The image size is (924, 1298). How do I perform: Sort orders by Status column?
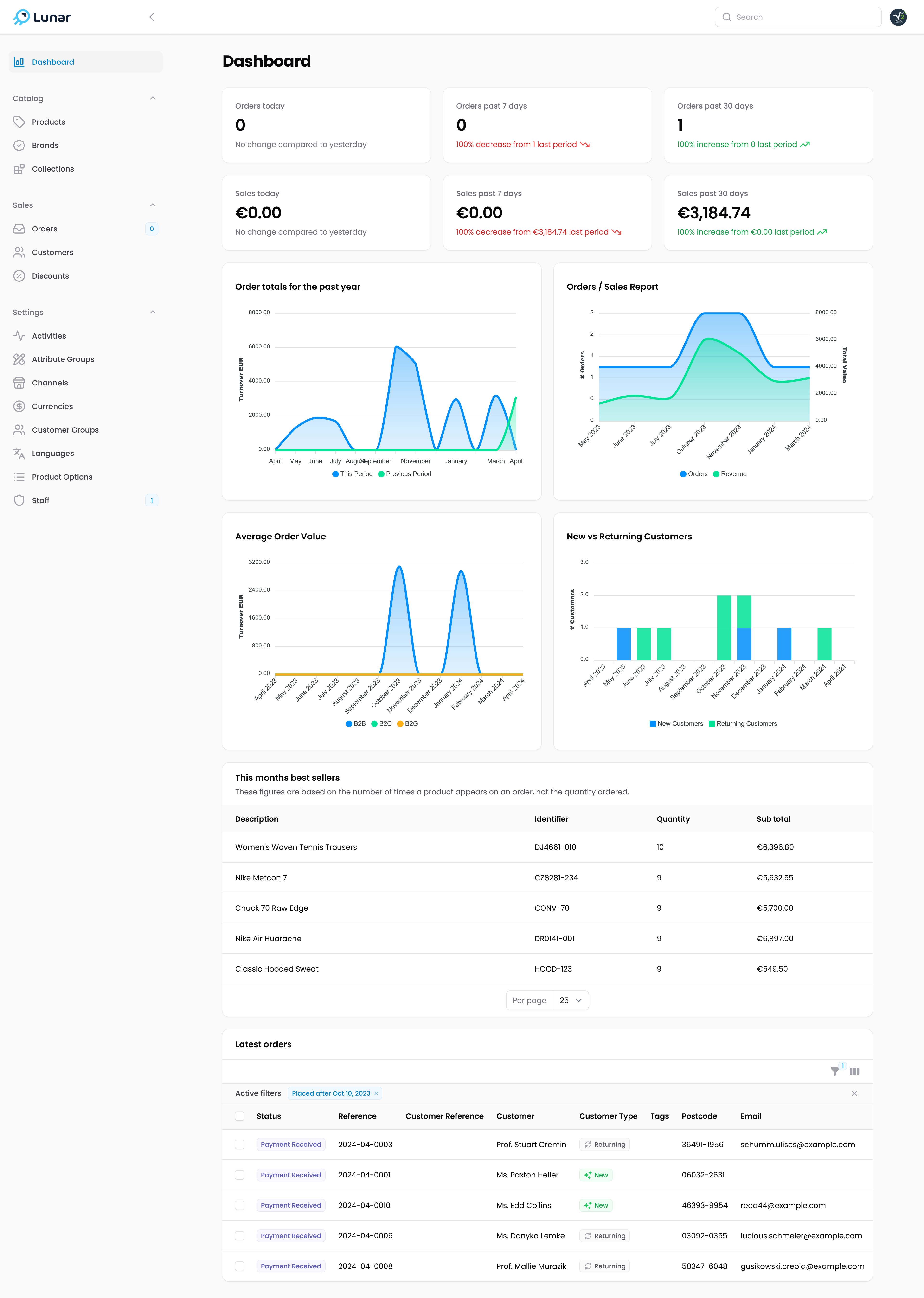coord(269,1116)
